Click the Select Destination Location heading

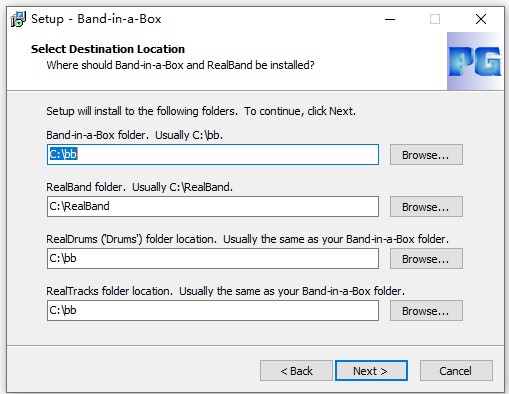[x=108, y=49]
